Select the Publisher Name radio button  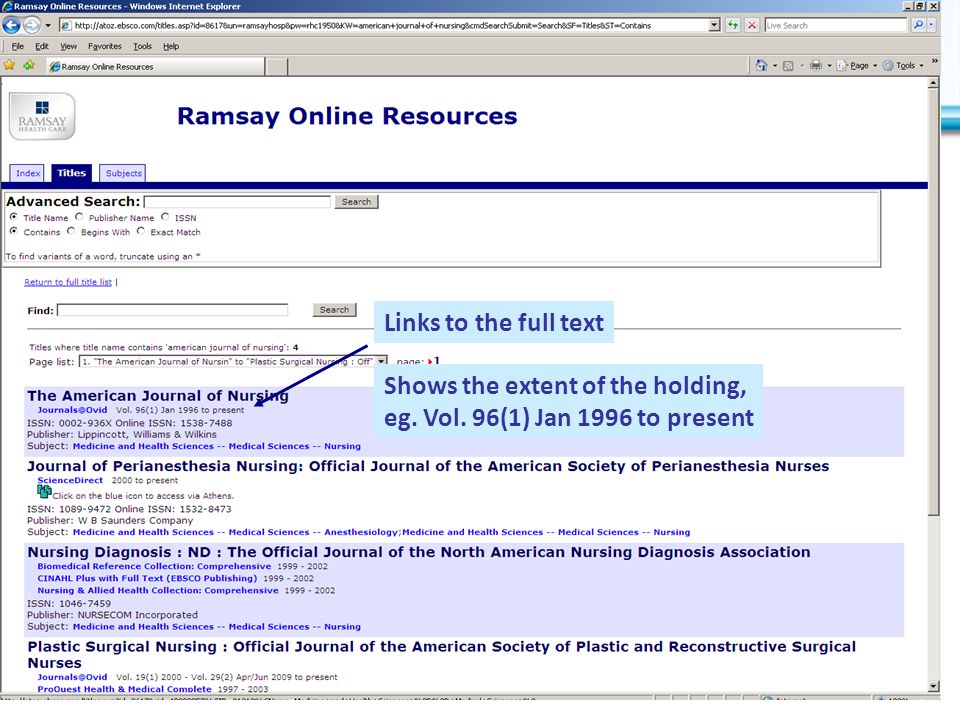[x=79, y=217]
